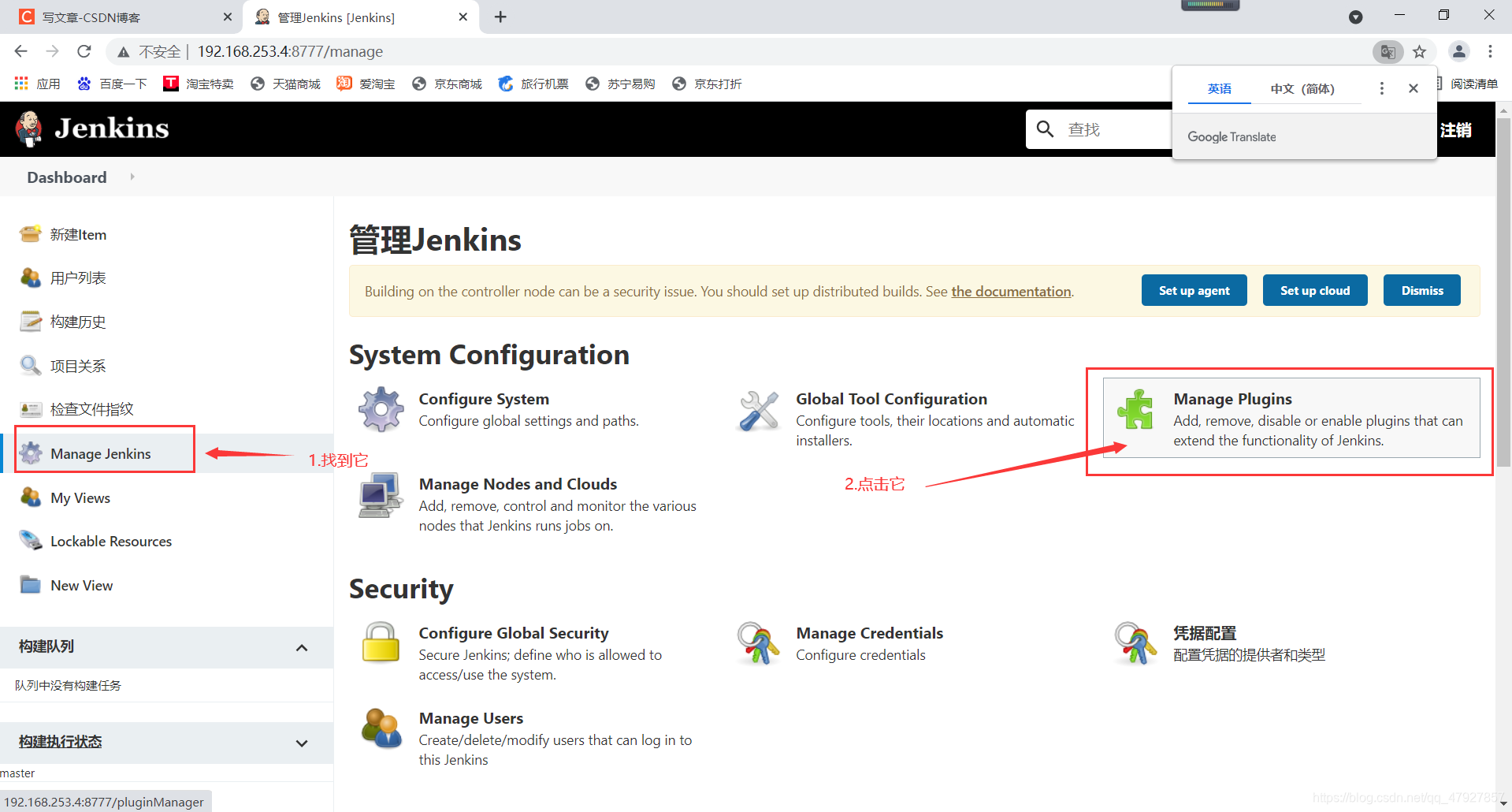1512x812 pixels.
Task: Click the Google Translate icon in address bar
Action: pyautogui.click(x=1388, y=52)
